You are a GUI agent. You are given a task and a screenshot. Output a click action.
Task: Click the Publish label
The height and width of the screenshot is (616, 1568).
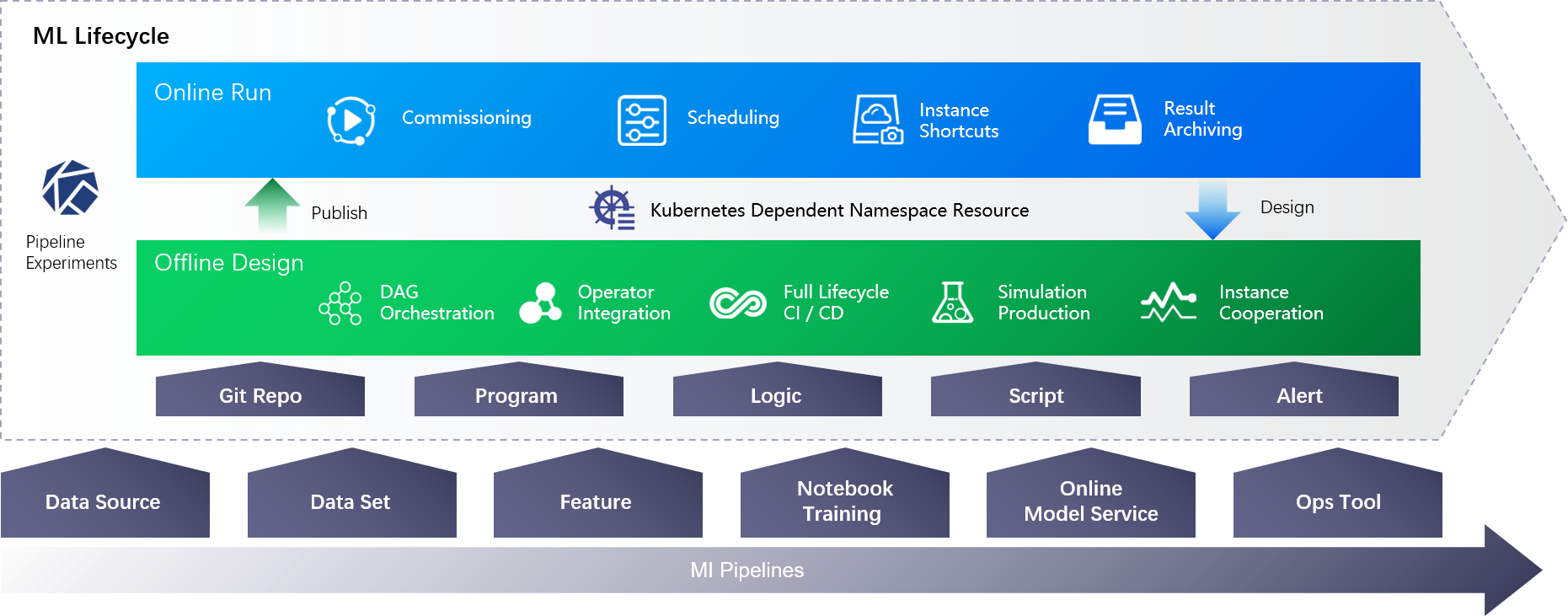click(x=340, y=213)
